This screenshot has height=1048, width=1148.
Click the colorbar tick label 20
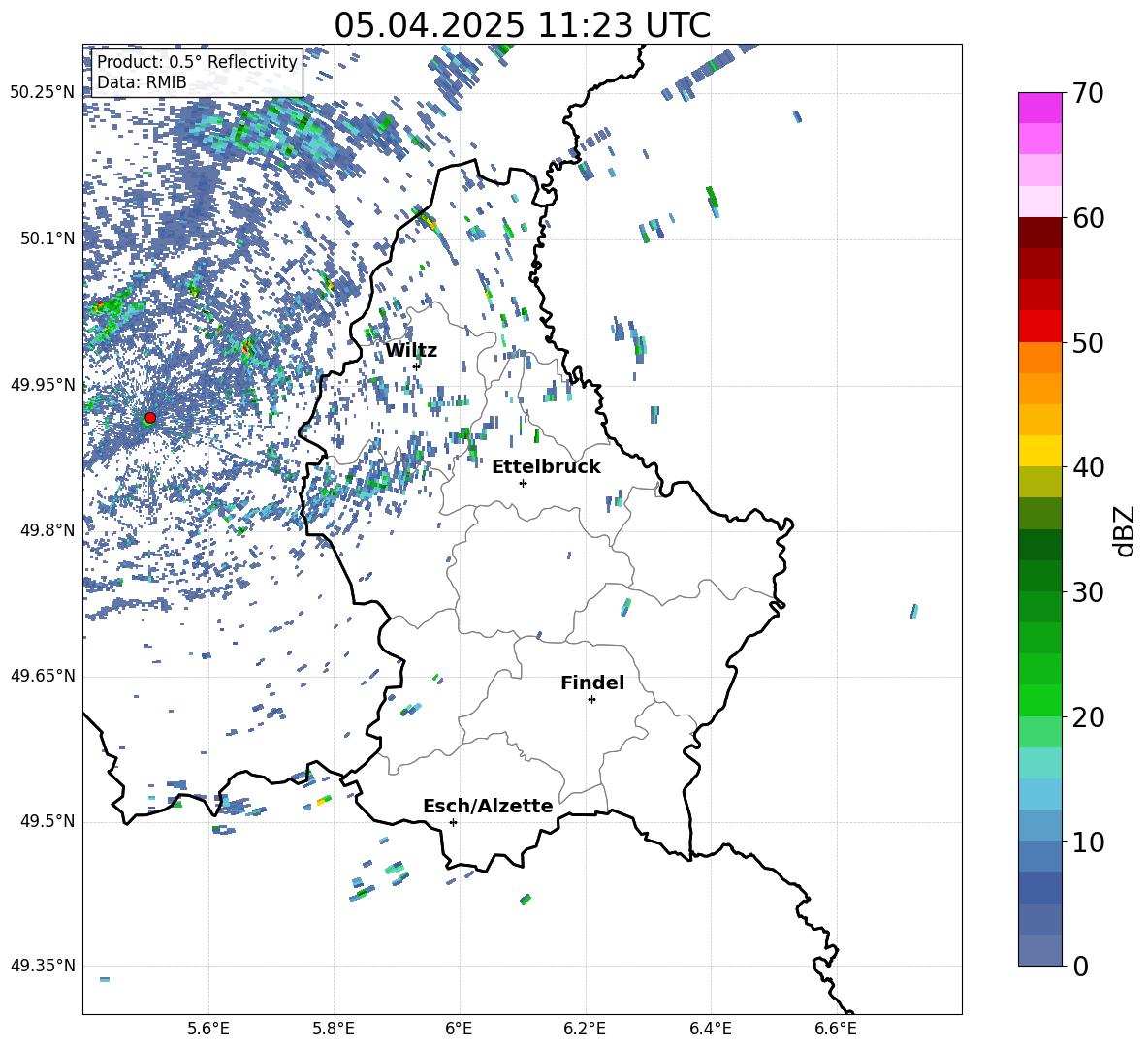coord(1088,717)
